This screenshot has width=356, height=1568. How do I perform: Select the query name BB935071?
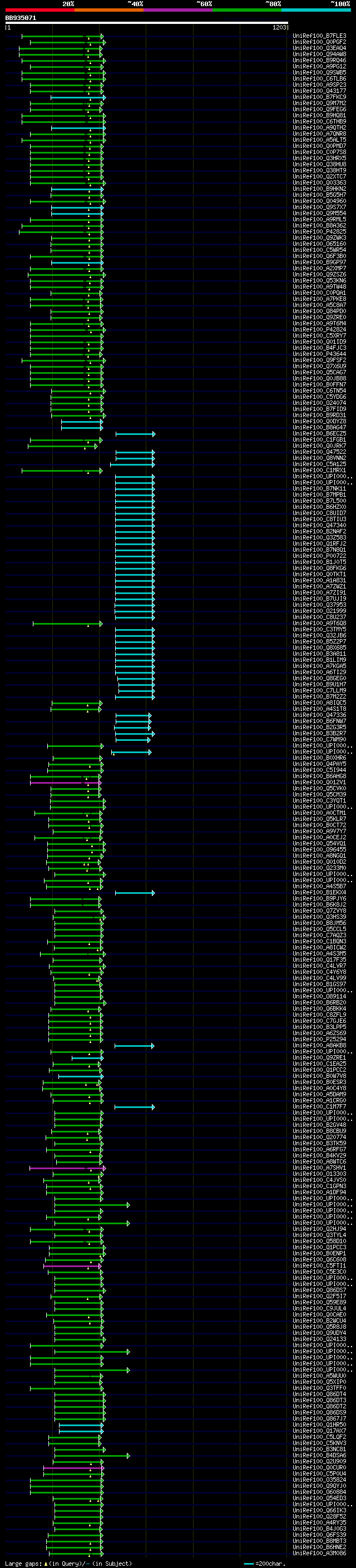point(21,18)
